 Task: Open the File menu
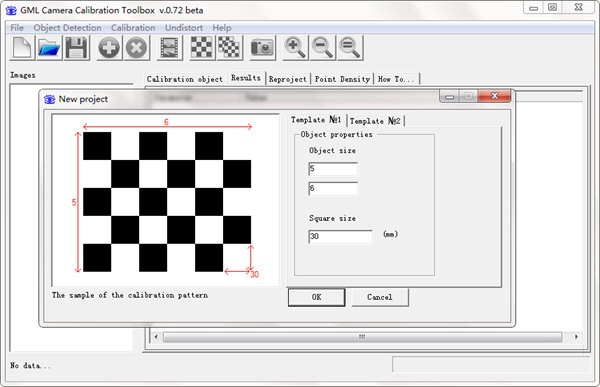17,28
